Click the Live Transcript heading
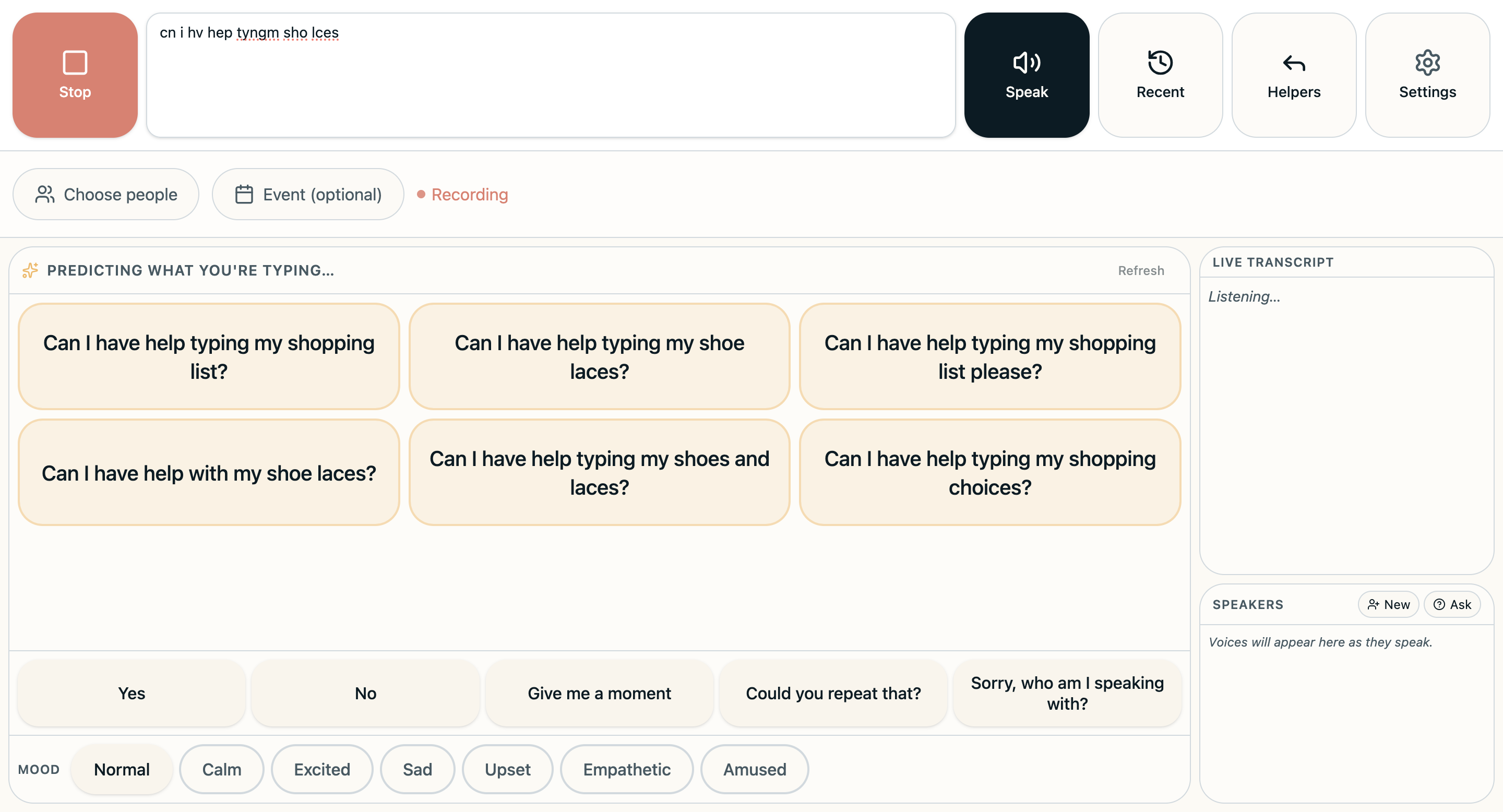 (x=1272, y=262)
